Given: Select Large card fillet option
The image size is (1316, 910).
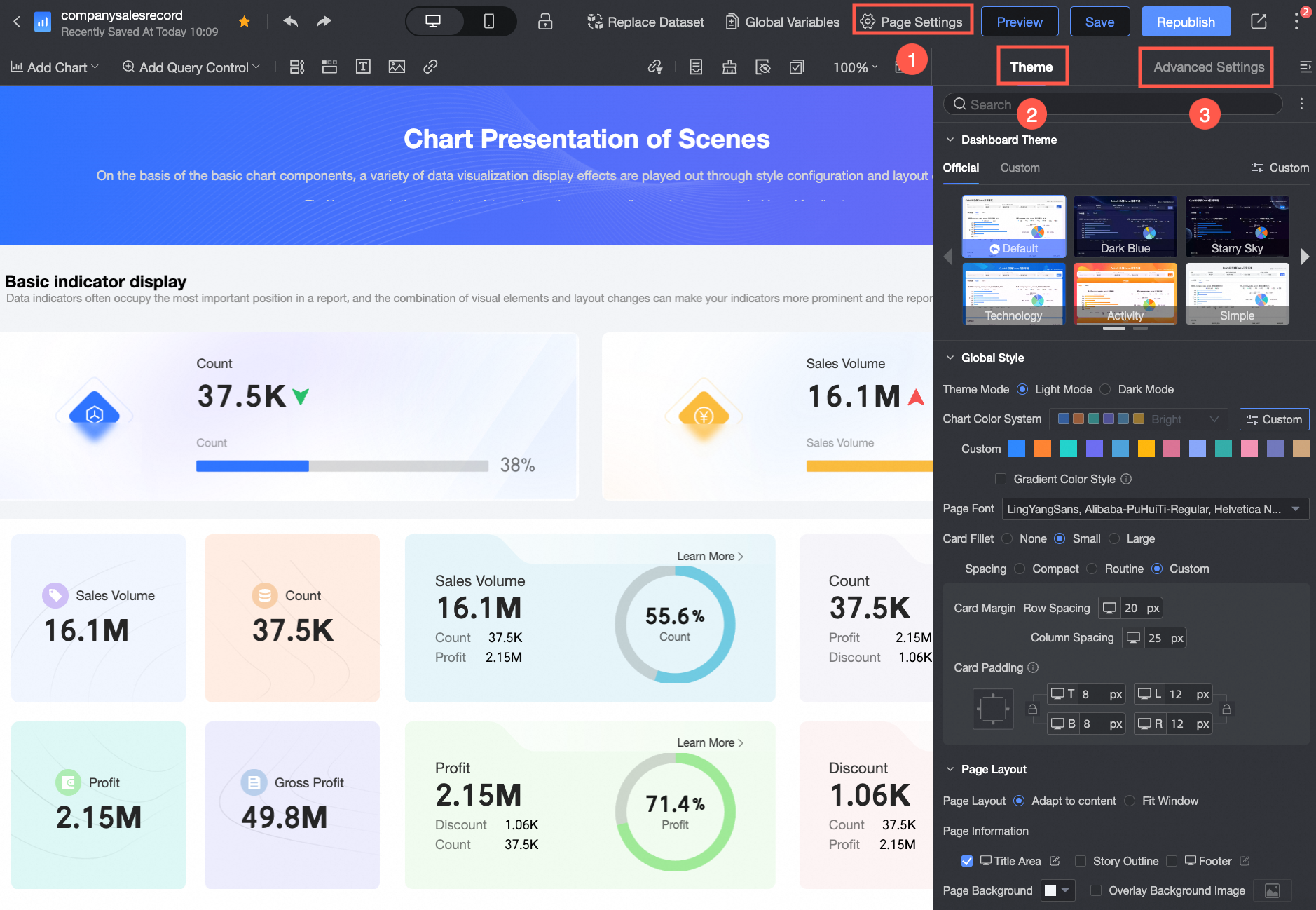Looking at the screenshot, I should click(x=1114, y=538).
